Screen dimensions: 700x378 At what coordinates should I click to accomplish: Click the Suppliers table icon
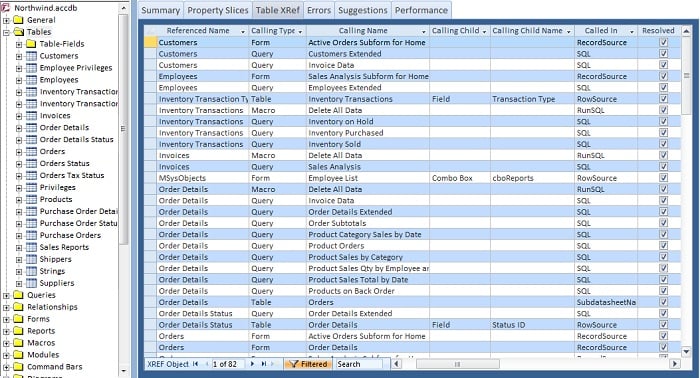[x=31, y=283]
